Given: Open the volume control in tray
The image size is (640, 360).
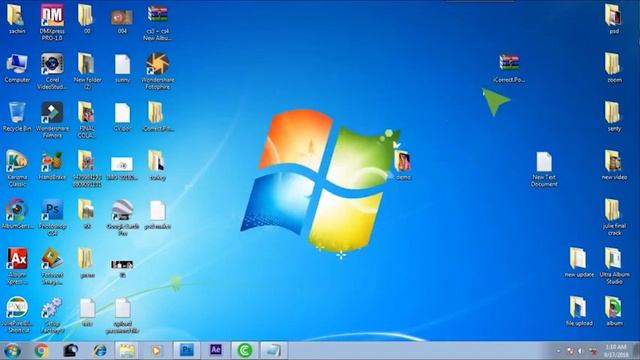Looking at the screenshot, I should [x=580, y=351].
